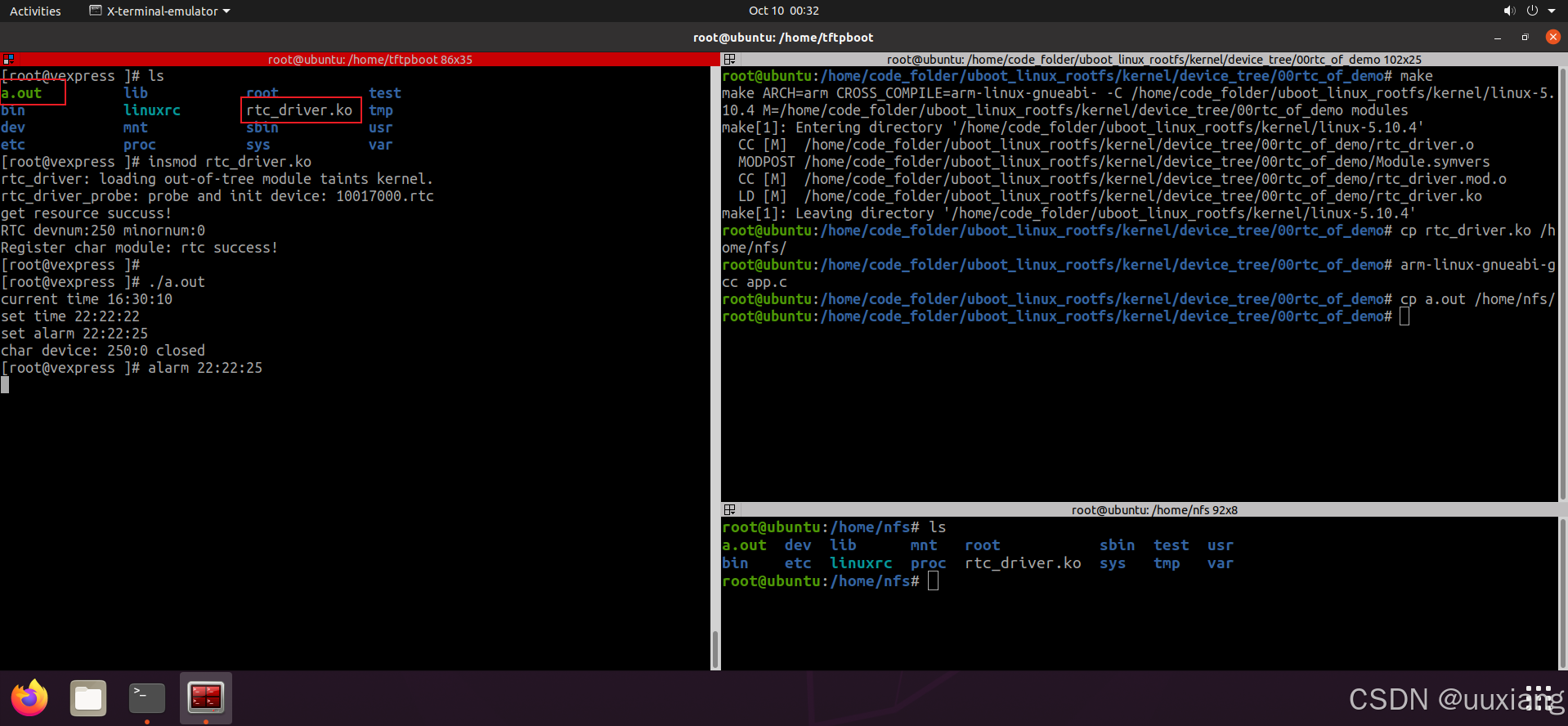
Task: Open the Files manager from the dock
Action: coord(88,698)
